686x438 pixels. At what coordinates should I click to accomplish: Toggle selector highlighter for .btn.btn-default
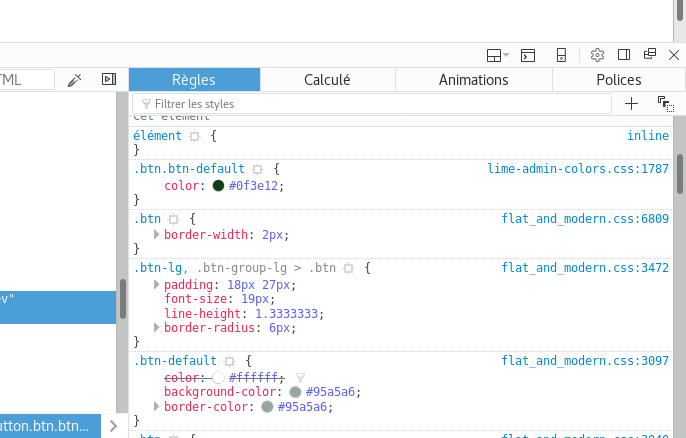(257, 170)
